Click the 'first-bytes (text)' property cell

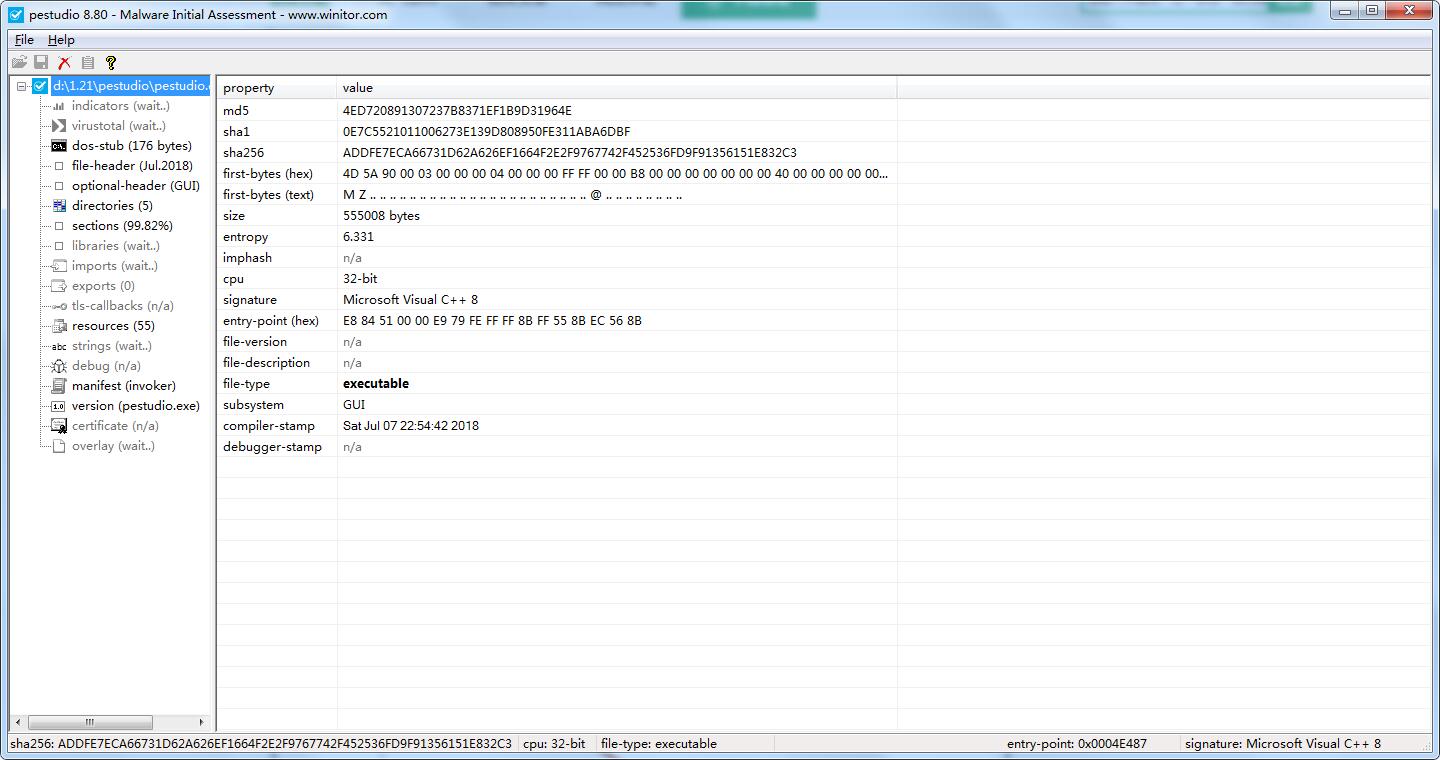tap(268, 195)
